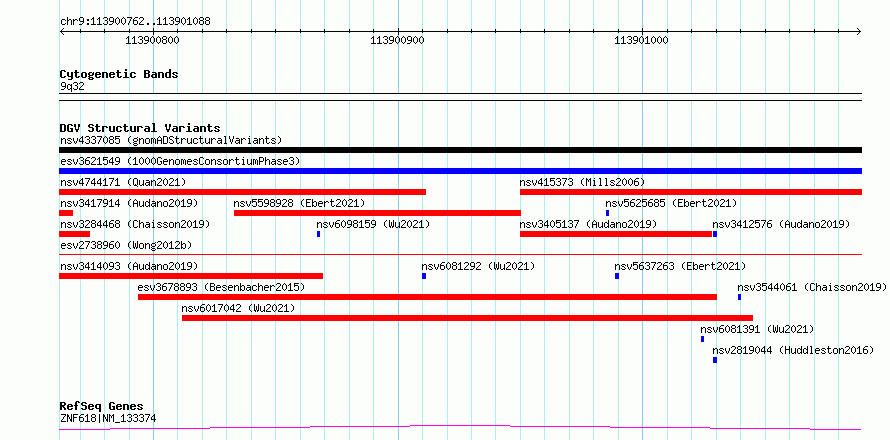The height and width of the screenshot is (440, 890).
Task: Click the small blue nsv6081292 Wu2021 marker
Action: tap(424, 276)
